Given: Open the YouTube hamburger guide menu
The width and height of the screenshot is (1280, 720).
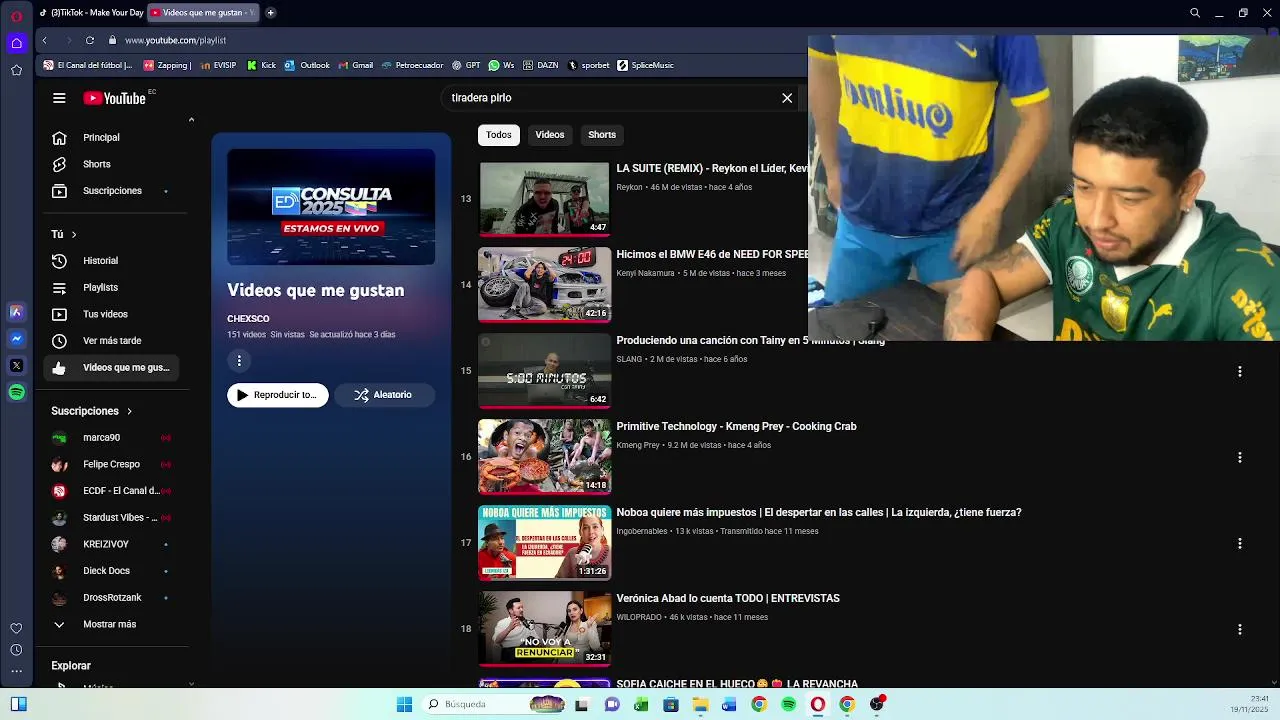Looking at the screenshot, I should [x=59, y=98].
